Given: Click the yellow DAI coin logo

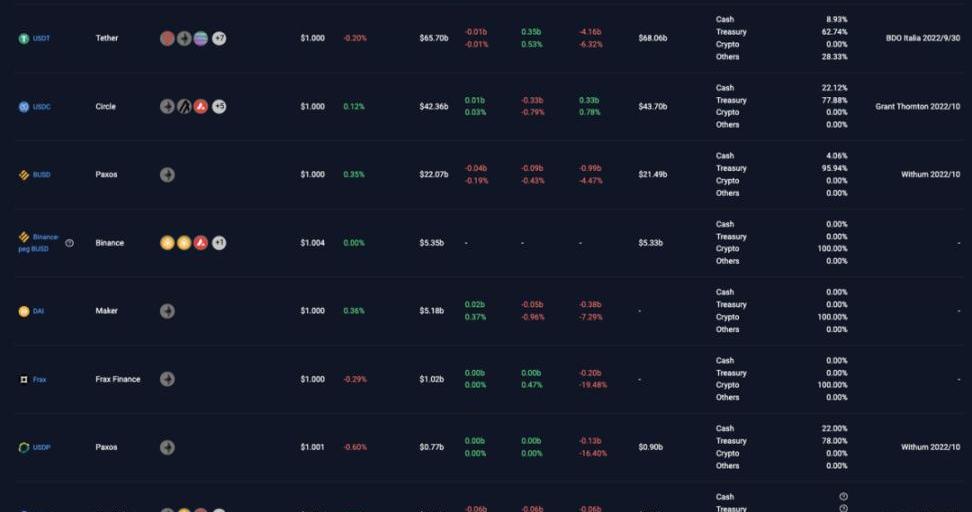Looking at the screenshot, I should coord(24,311).
